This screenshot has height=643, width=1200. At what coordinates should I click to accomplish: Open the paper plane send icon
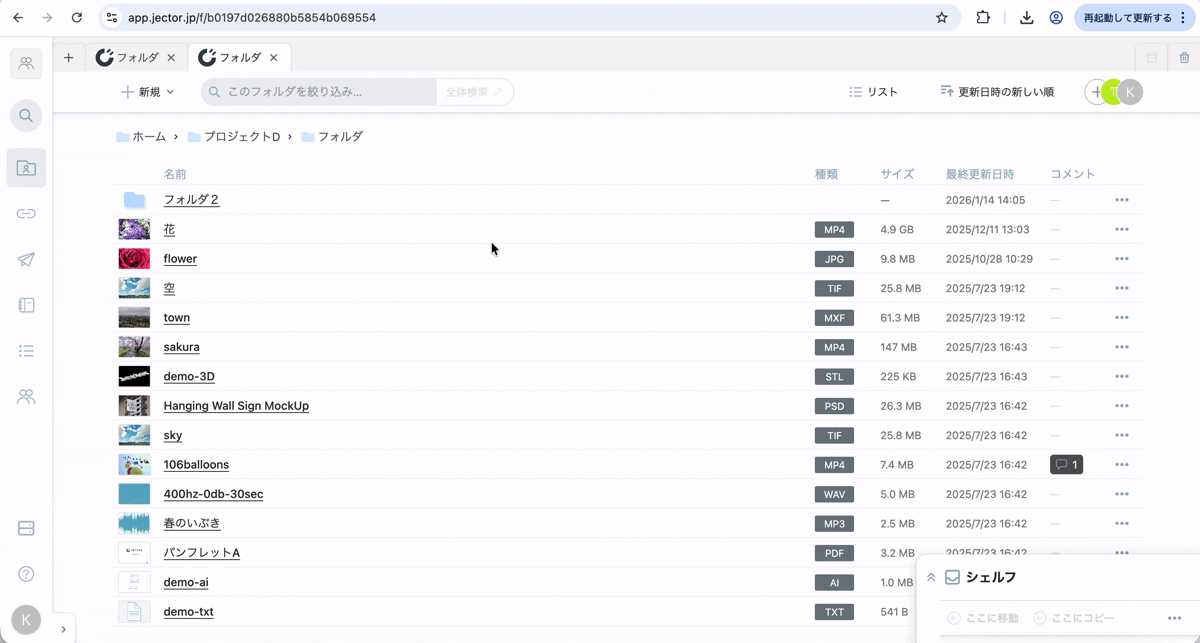[x=26, y=260]
